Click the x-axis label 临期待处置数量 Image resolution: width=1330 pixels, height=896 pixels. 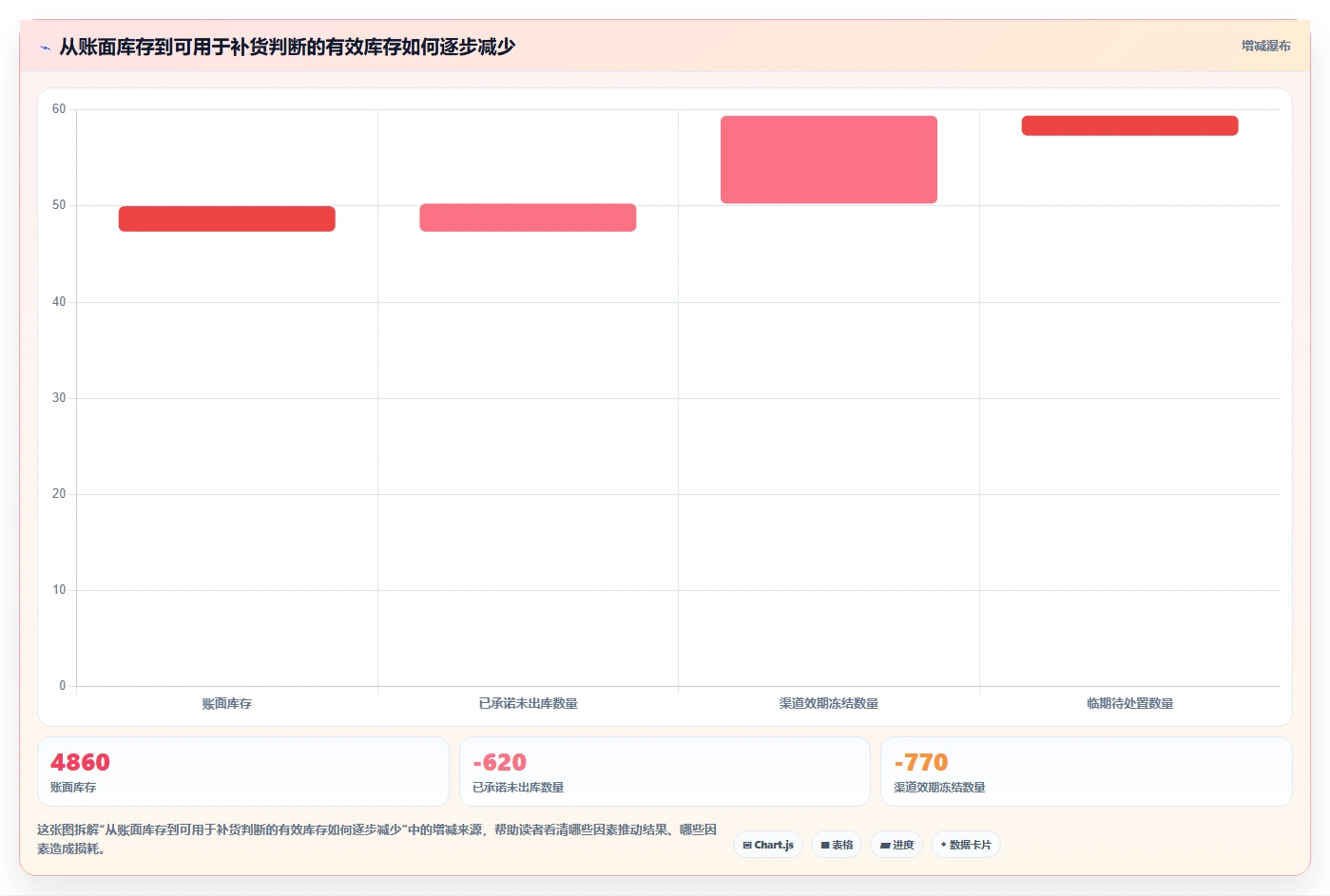click(x=1129, y=704)
